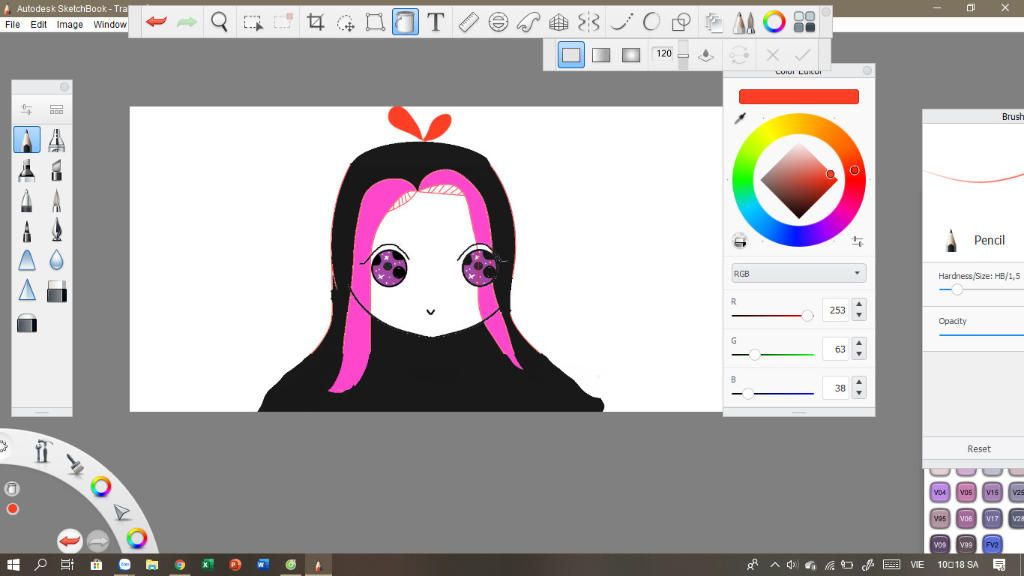Open Brush Properties from palette header
This screenshot has height=576, width=1024.
tap(27, 110)
